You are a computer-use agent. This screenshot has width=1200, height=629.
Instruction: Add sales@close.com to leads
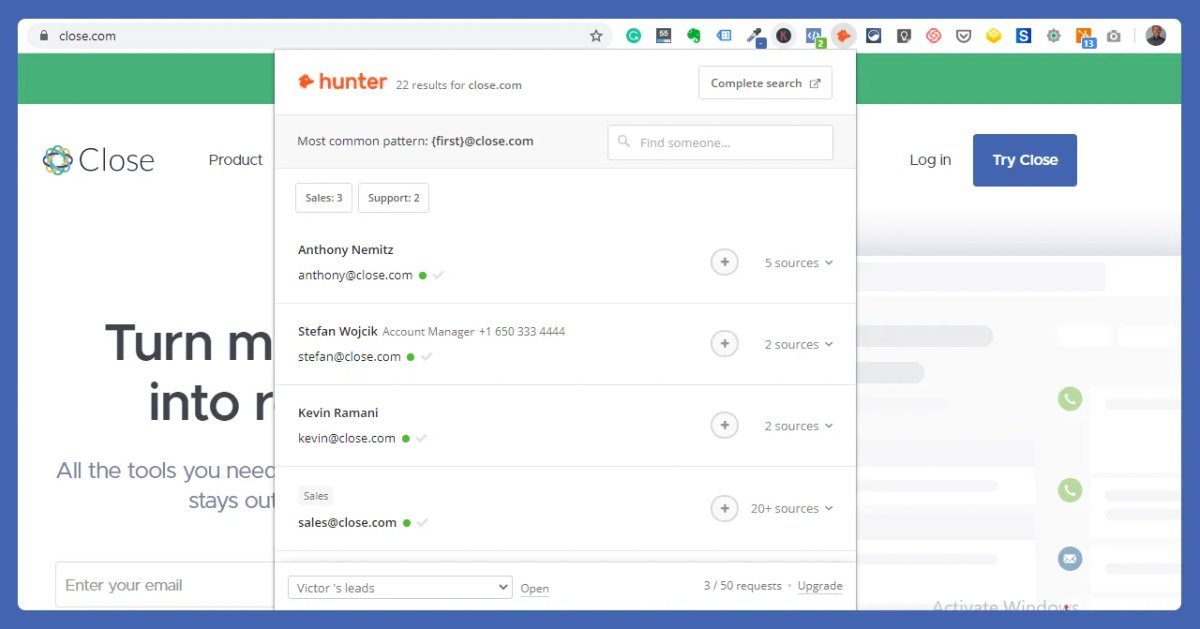point(724,508)
